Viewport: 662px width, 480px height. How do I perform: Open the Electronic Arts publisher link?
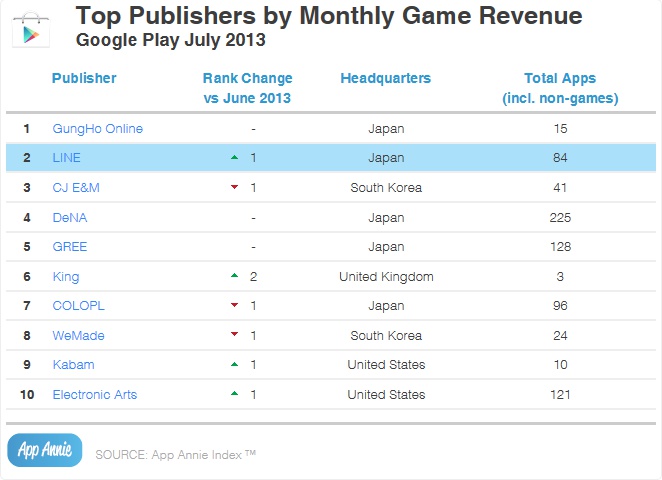94,395
